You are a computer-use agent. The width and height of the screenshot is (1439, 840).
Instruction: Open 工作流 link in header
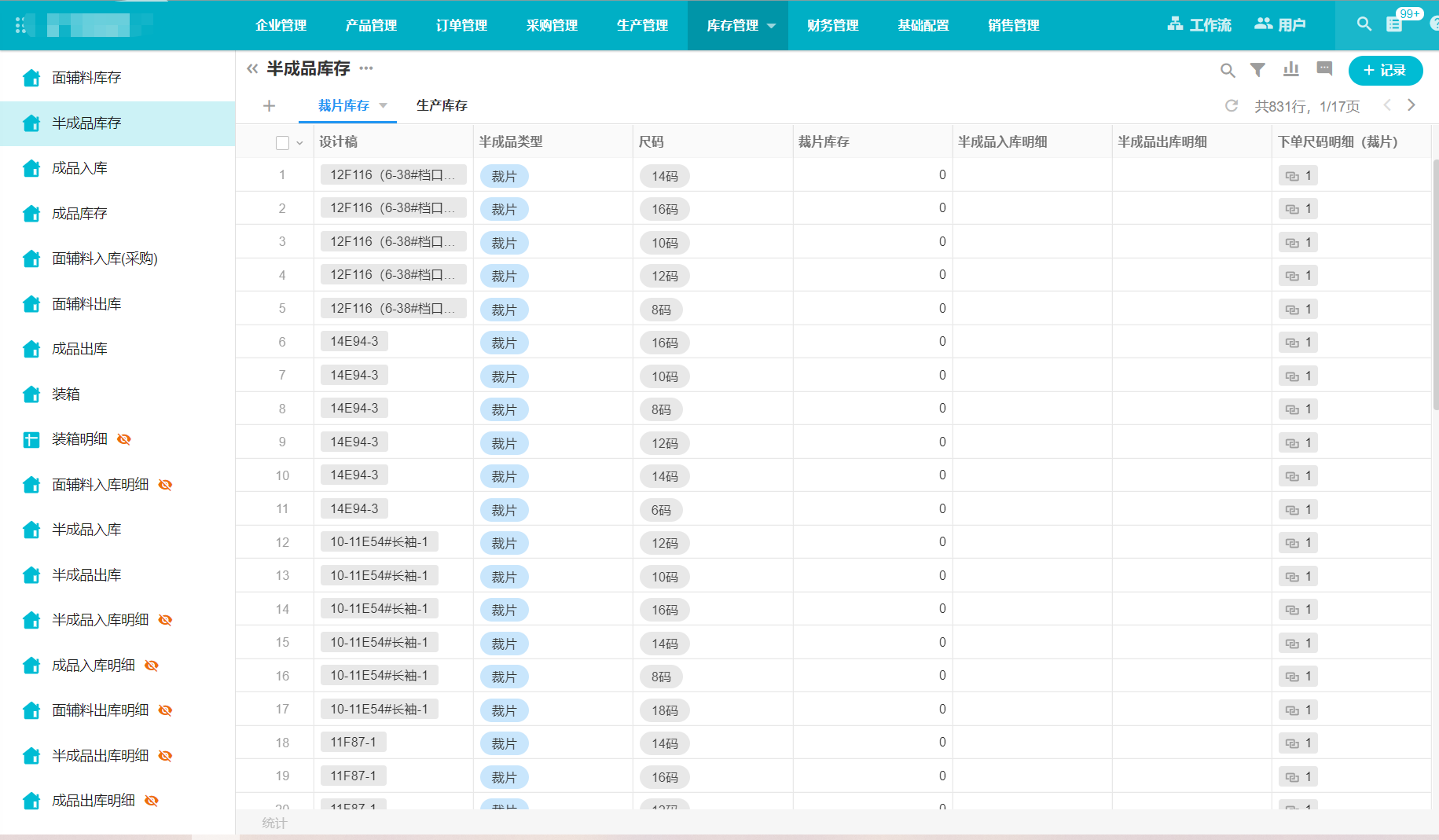point(1199,25)
